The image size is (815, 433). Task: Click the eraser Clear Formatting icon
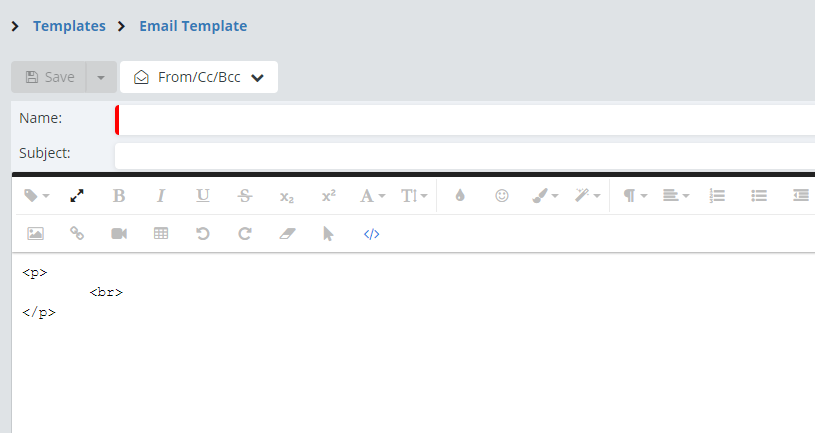point(287,234)
